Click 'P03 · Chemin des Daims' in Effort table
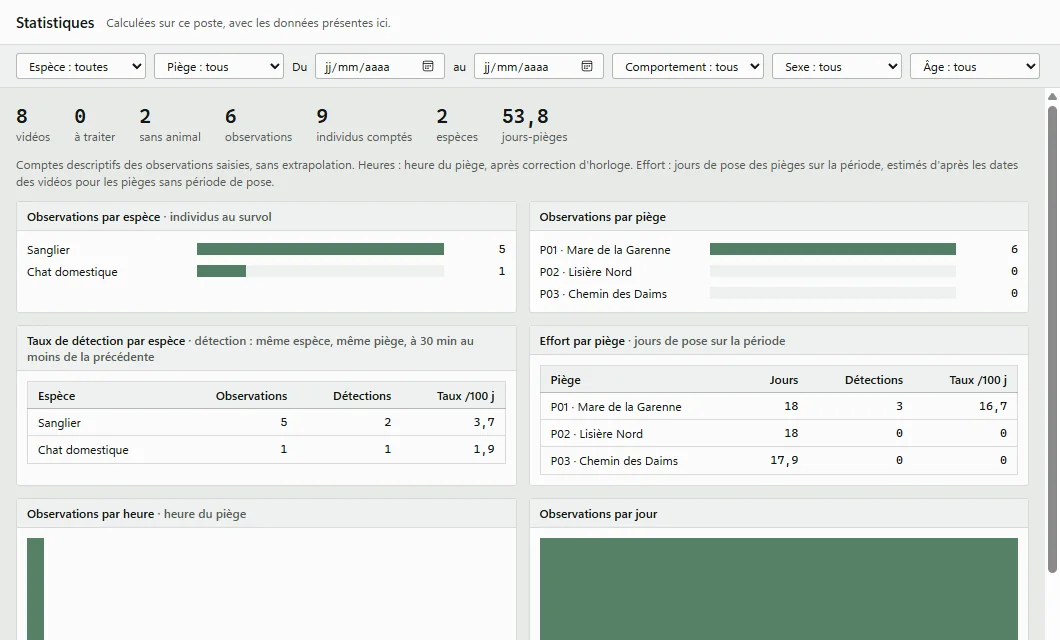The image size is (1060, 640). click(614, 461)
